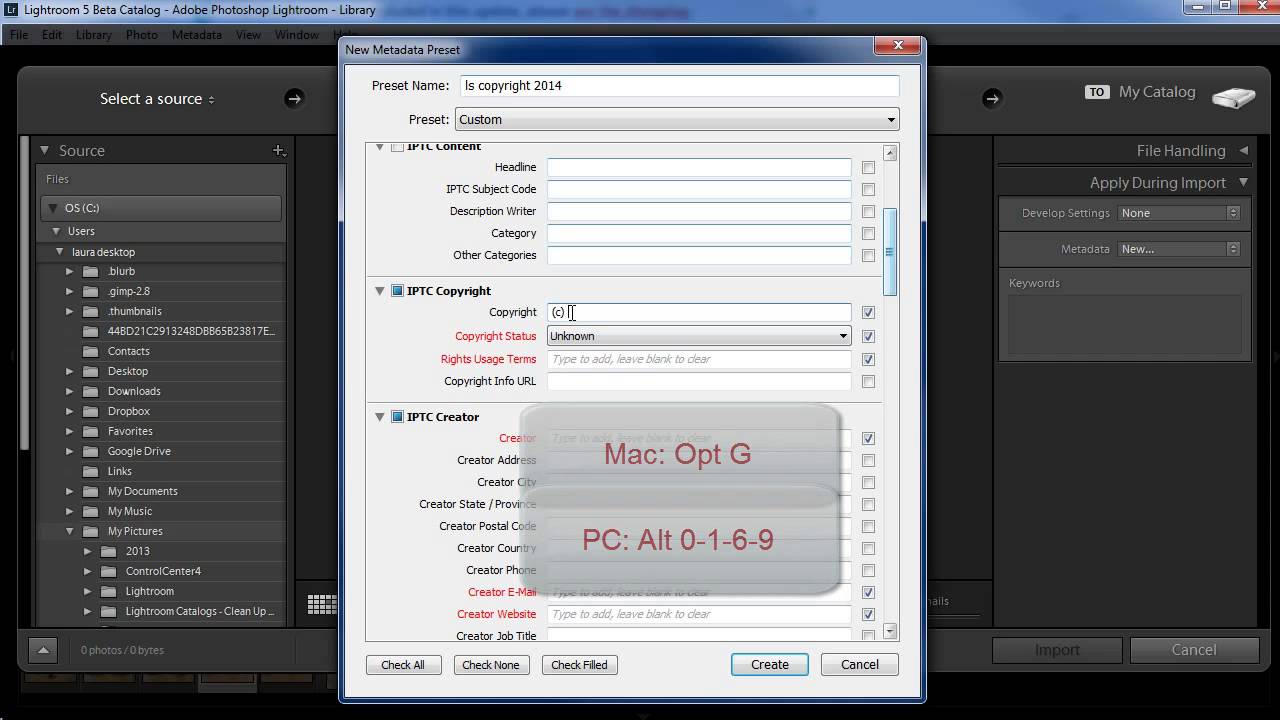Toggle the Headline field checkbox
Image resolution: width=1280 pixels, height=720 pixels.
point(868,168)
